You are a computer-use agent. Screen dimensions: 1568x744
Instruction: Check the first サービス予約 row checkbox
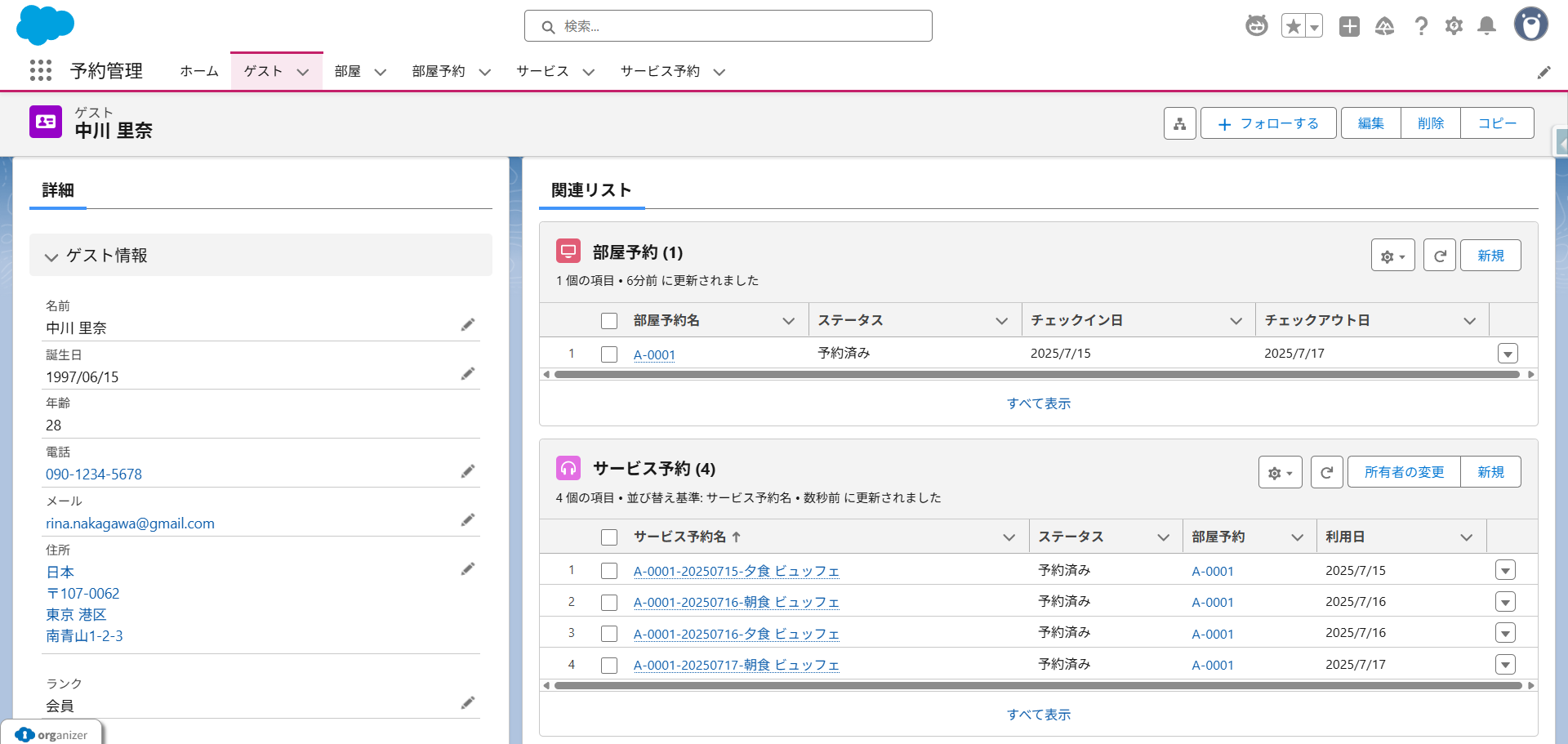coord(609,570)
